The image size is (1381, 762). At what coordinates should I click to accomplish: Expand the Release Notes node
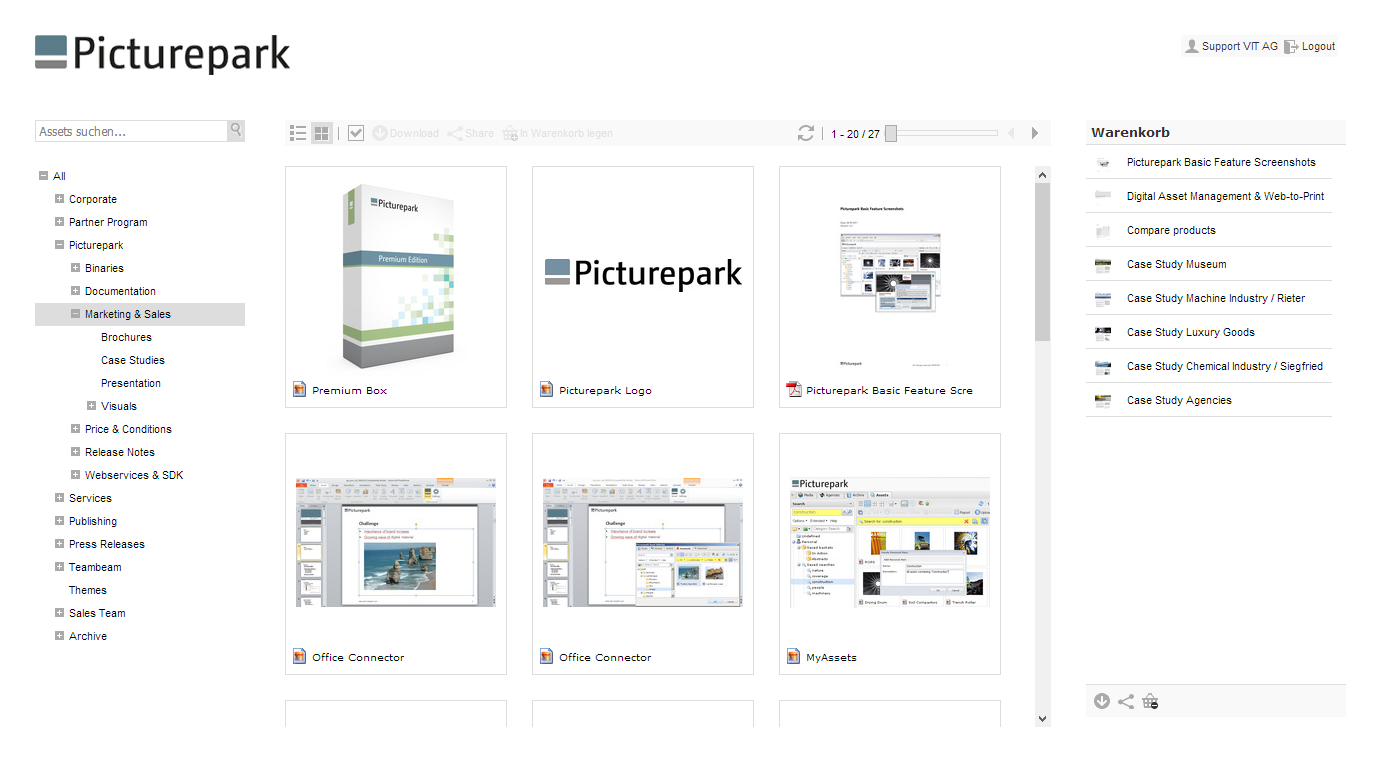(x=75, y=452)
